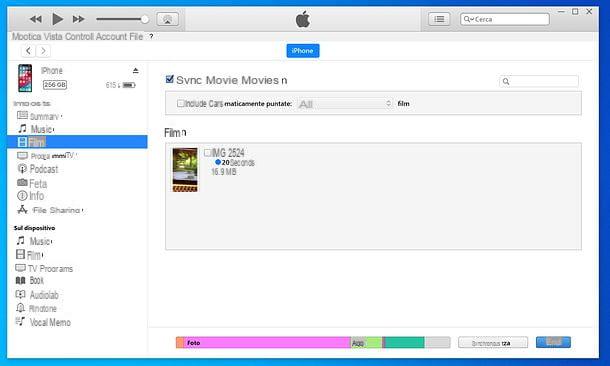Image resolution: width=610 pixels, height=366 pixels.
Task: Open Music under Sul dispositivo
Action: (x=34, y=241)
